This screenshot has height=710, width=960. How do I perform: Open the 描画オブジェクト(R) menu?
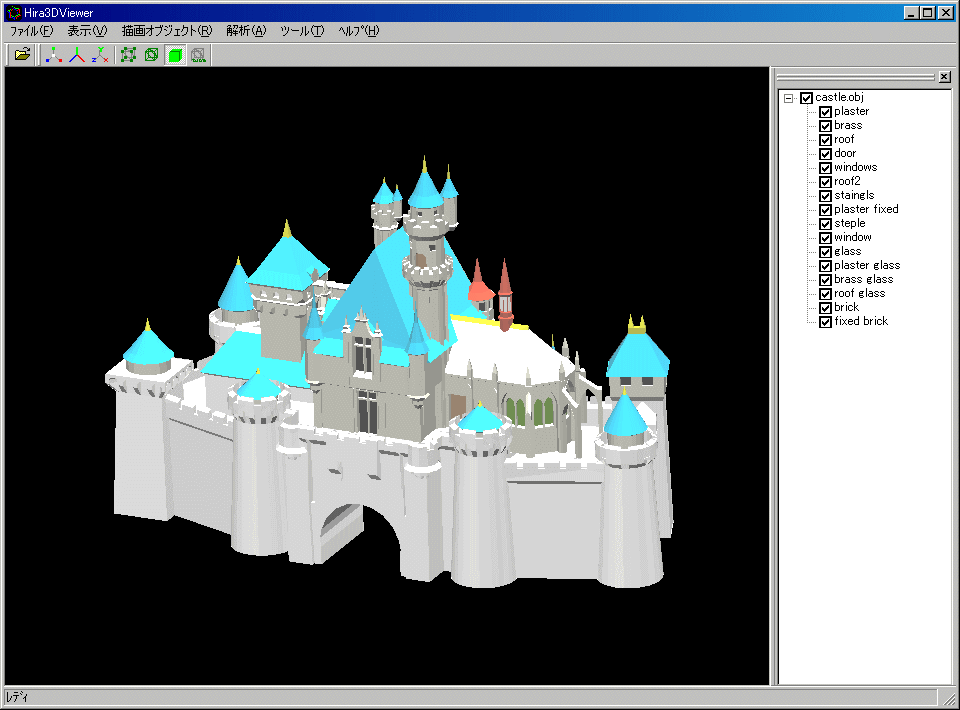click(x=167, y=31)
